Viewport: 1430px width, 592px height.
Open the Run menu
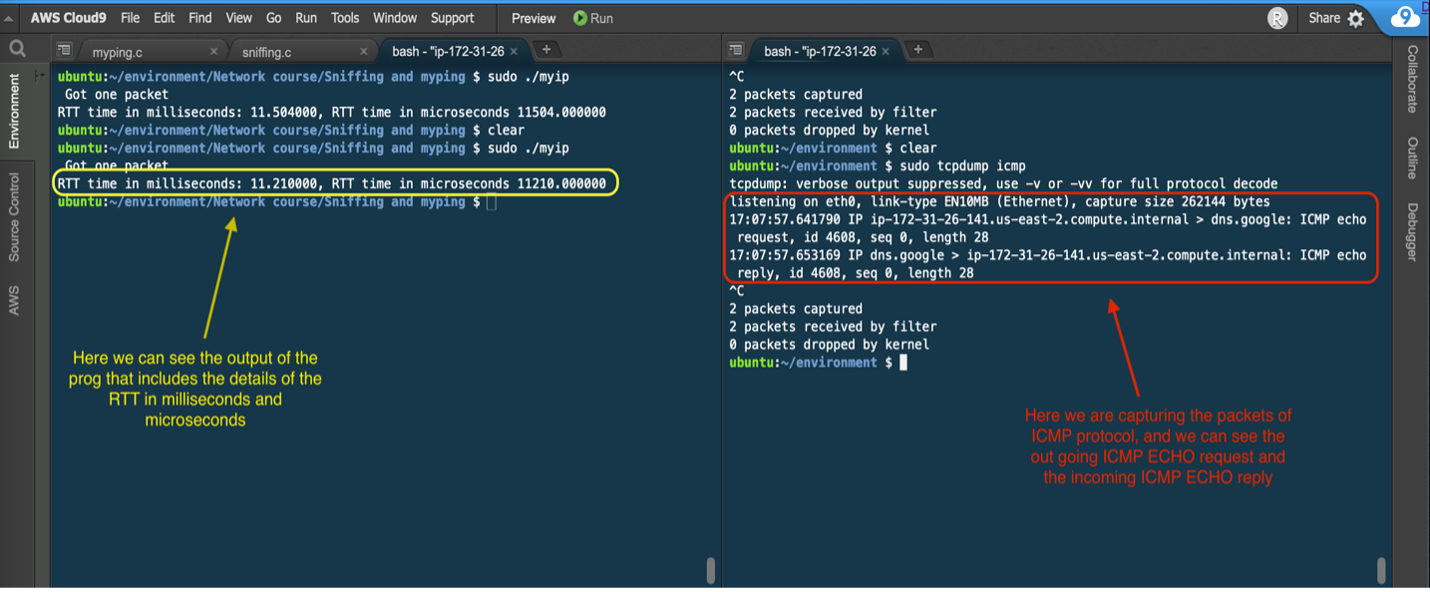pos(306,18)
